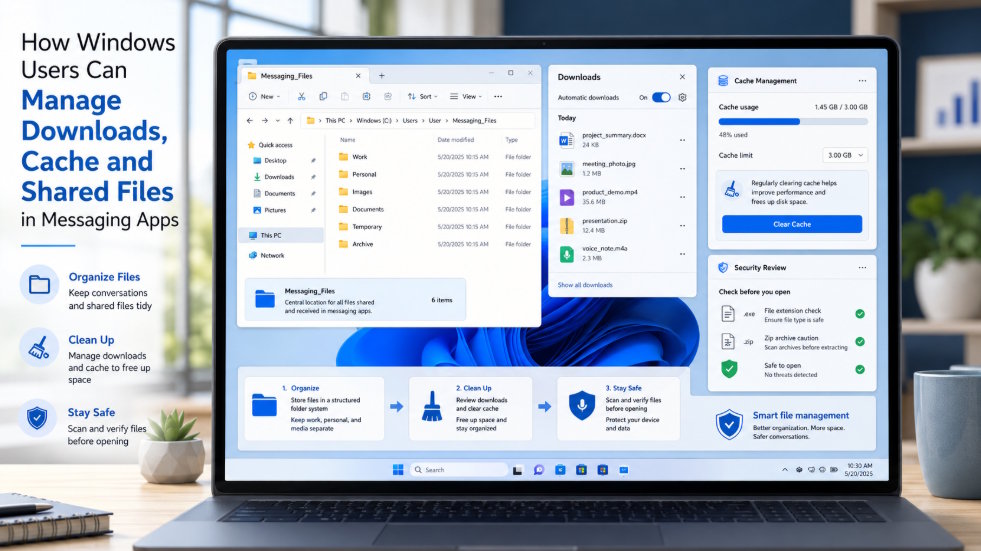This screenshot has width=981, height=551.
Task: Open Pictures in the navigation pane
Action: click(270, 210)
